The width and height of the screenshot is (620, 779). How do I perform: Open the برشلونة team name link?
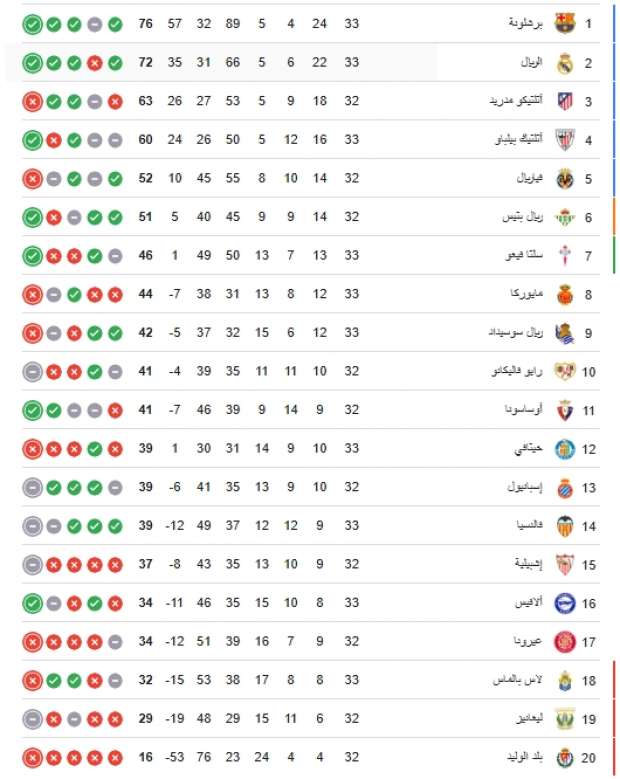point(525,23)
